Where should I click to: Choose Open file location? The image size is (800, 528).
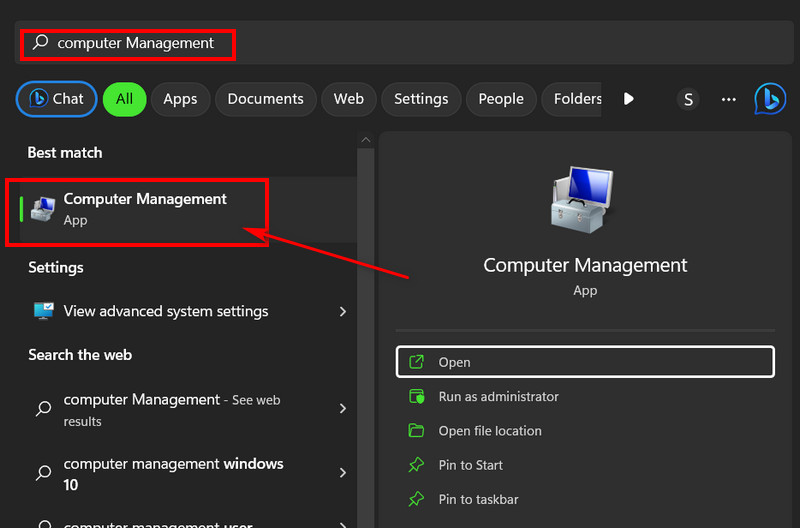[x=585, y=431]
